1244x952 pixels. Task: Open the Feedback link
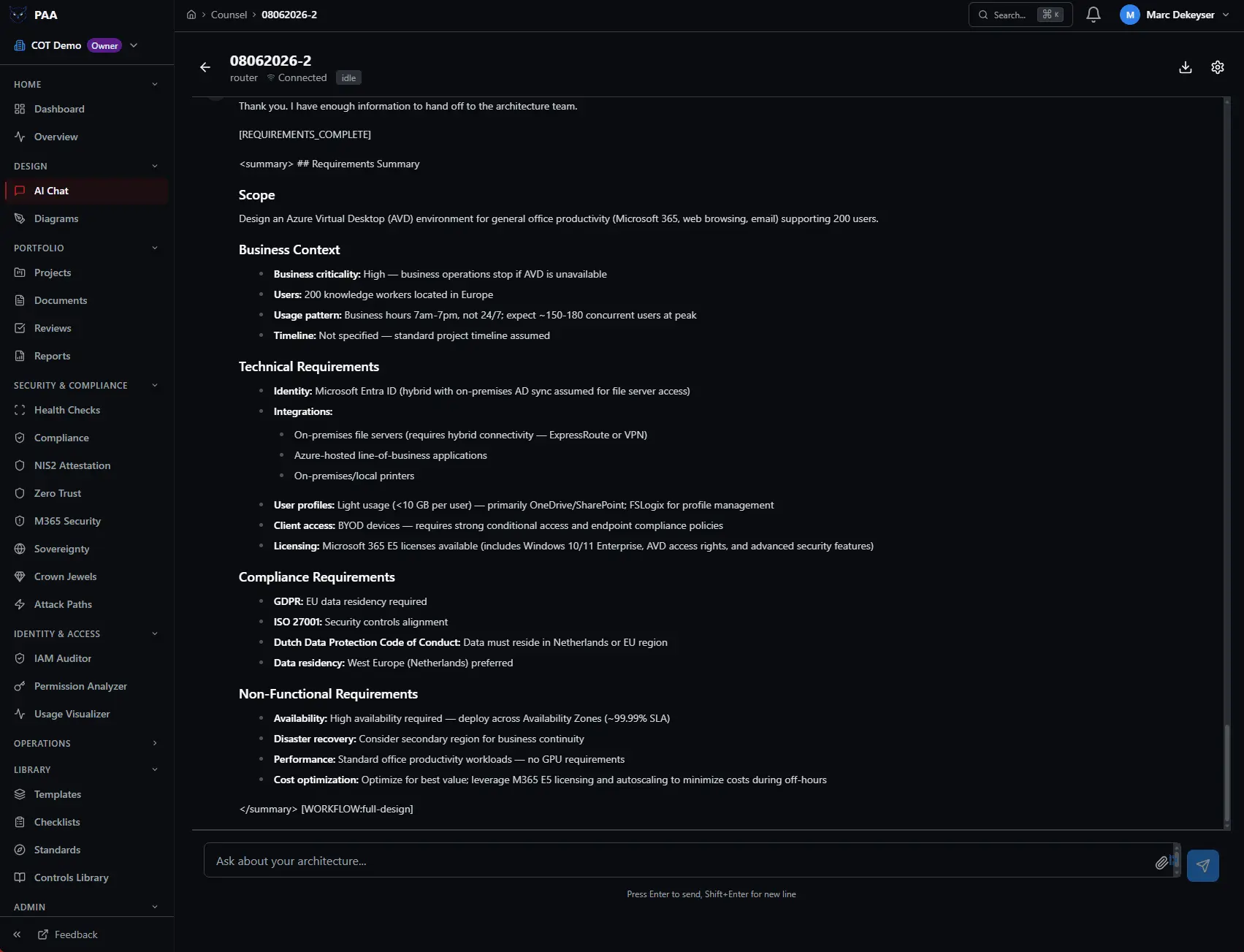67,934
